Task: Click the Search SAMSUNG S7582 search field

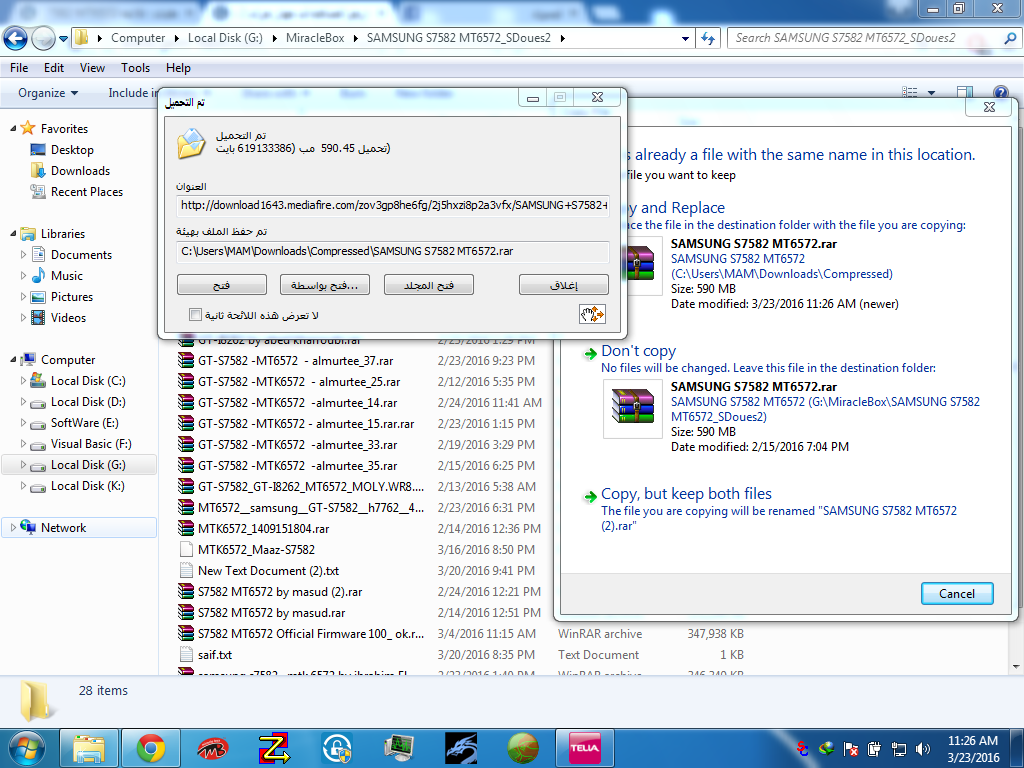Action: pos(867,38)
